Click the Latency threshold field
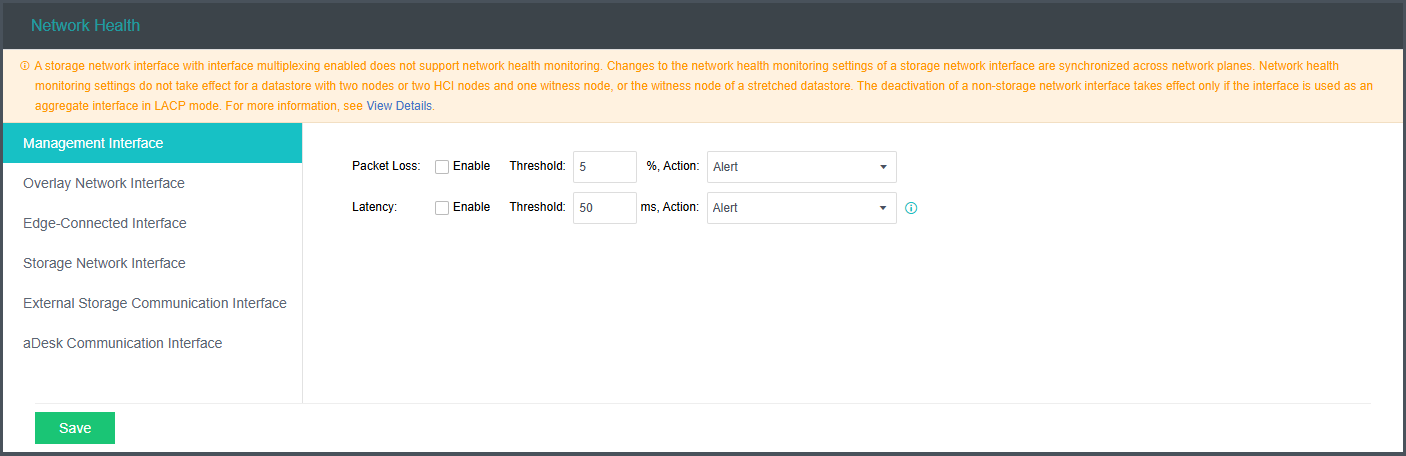Image resolution: width=1406 pixels, height=456 pixels. coord(604,208)
